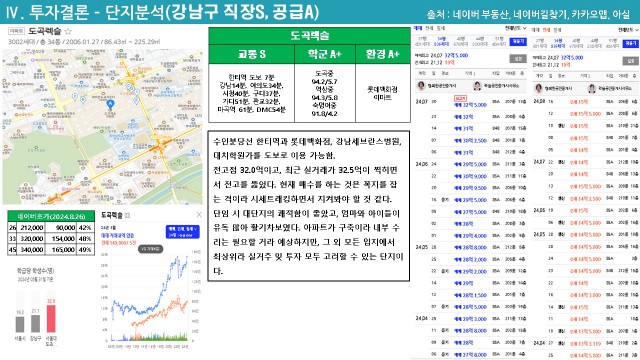Click the red 신고가 badge on the top sale row
This screenshot has width=640, height=360.
[460, 98]
